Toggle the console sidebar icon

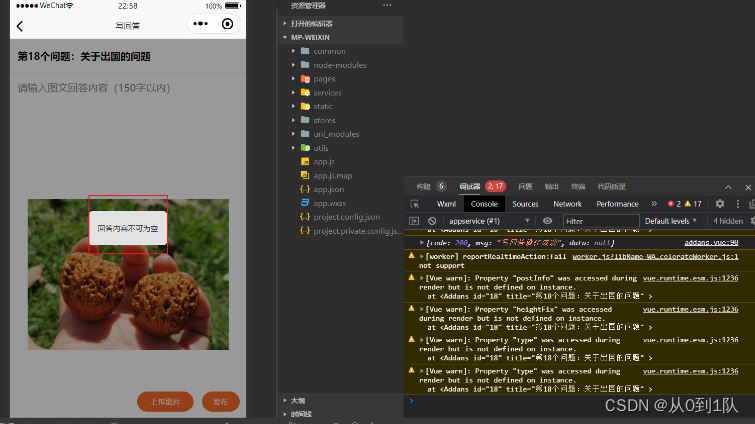coord(414,221)
